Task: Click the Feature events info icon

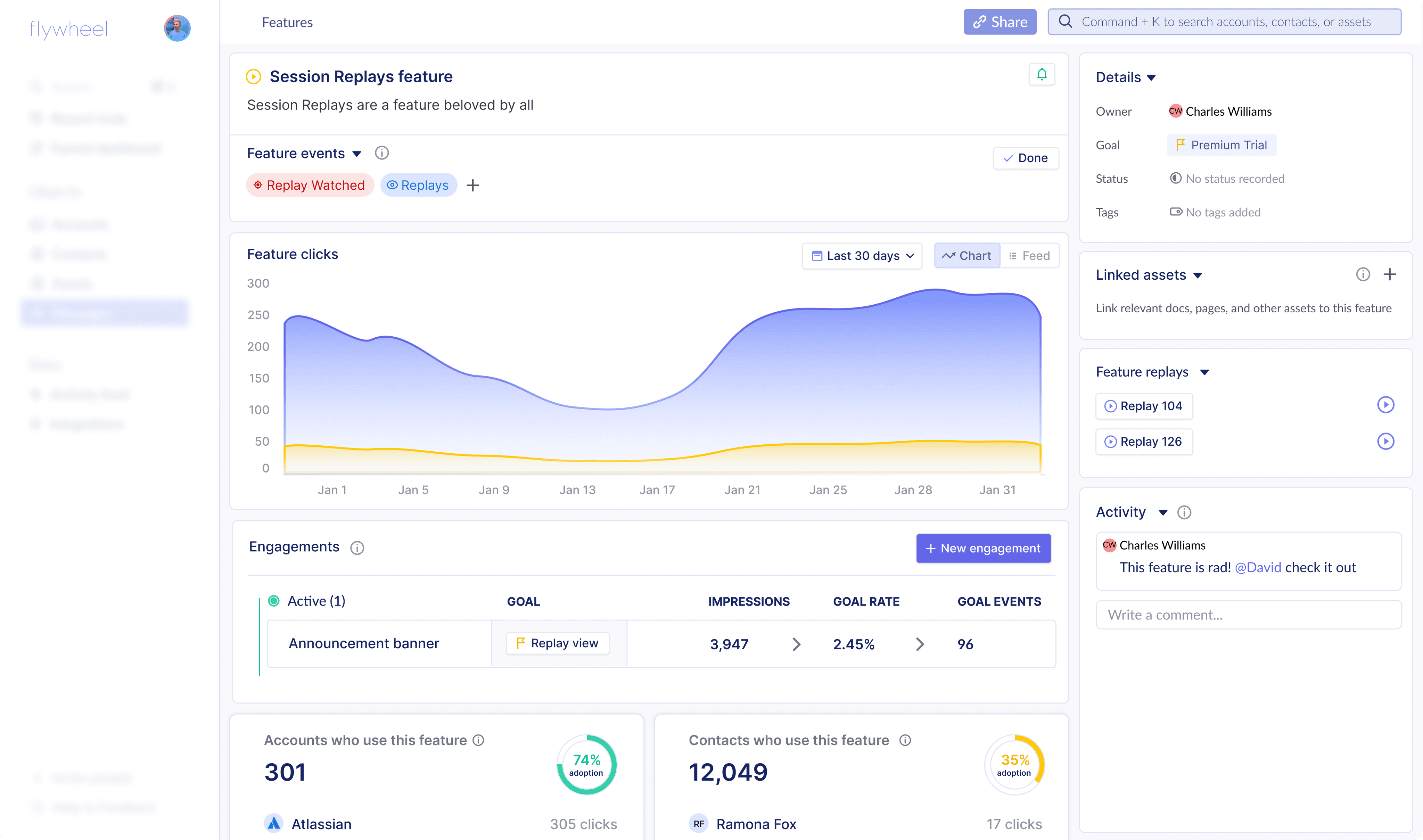Action: click(x=382, y=153)
